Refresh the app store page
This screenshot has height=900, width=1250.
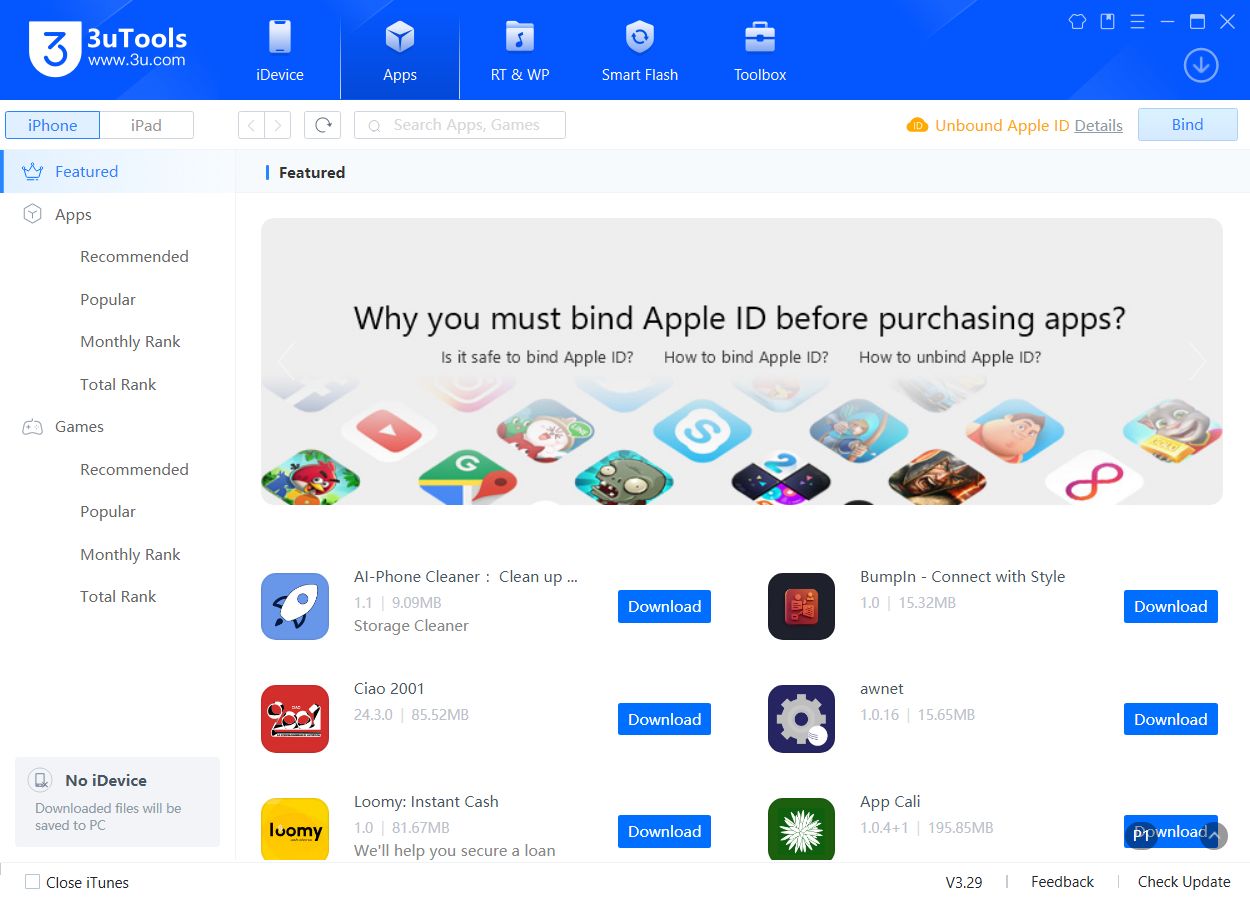pos(322,125)
